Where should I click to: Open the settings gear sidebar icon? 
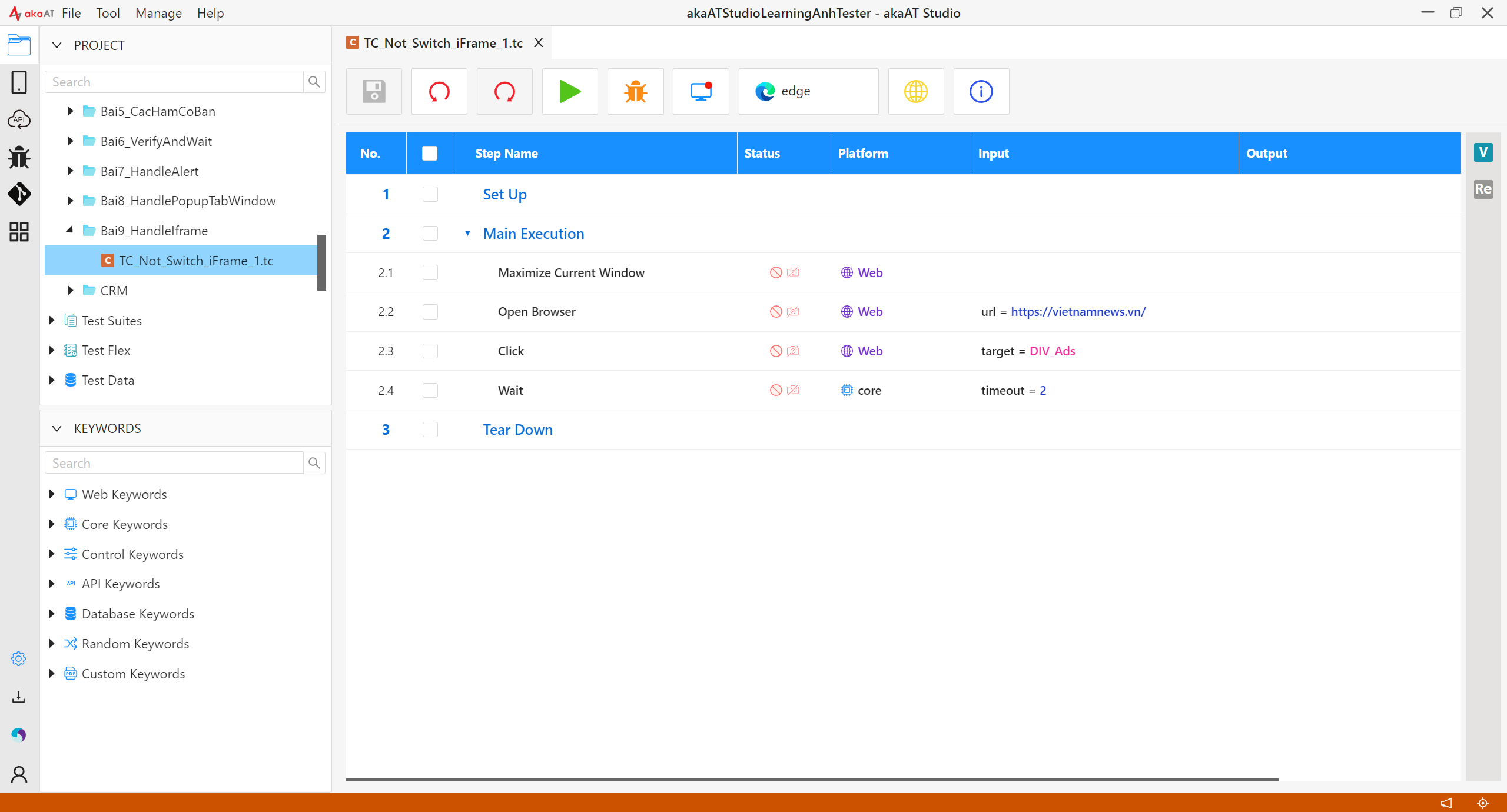click(19, 659)
